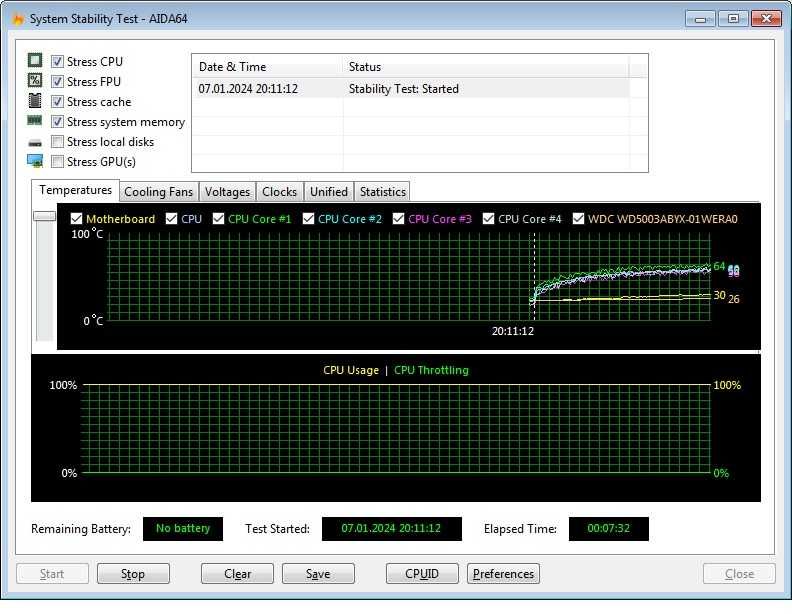Minimize the System Stability Test window

point(700,19)
